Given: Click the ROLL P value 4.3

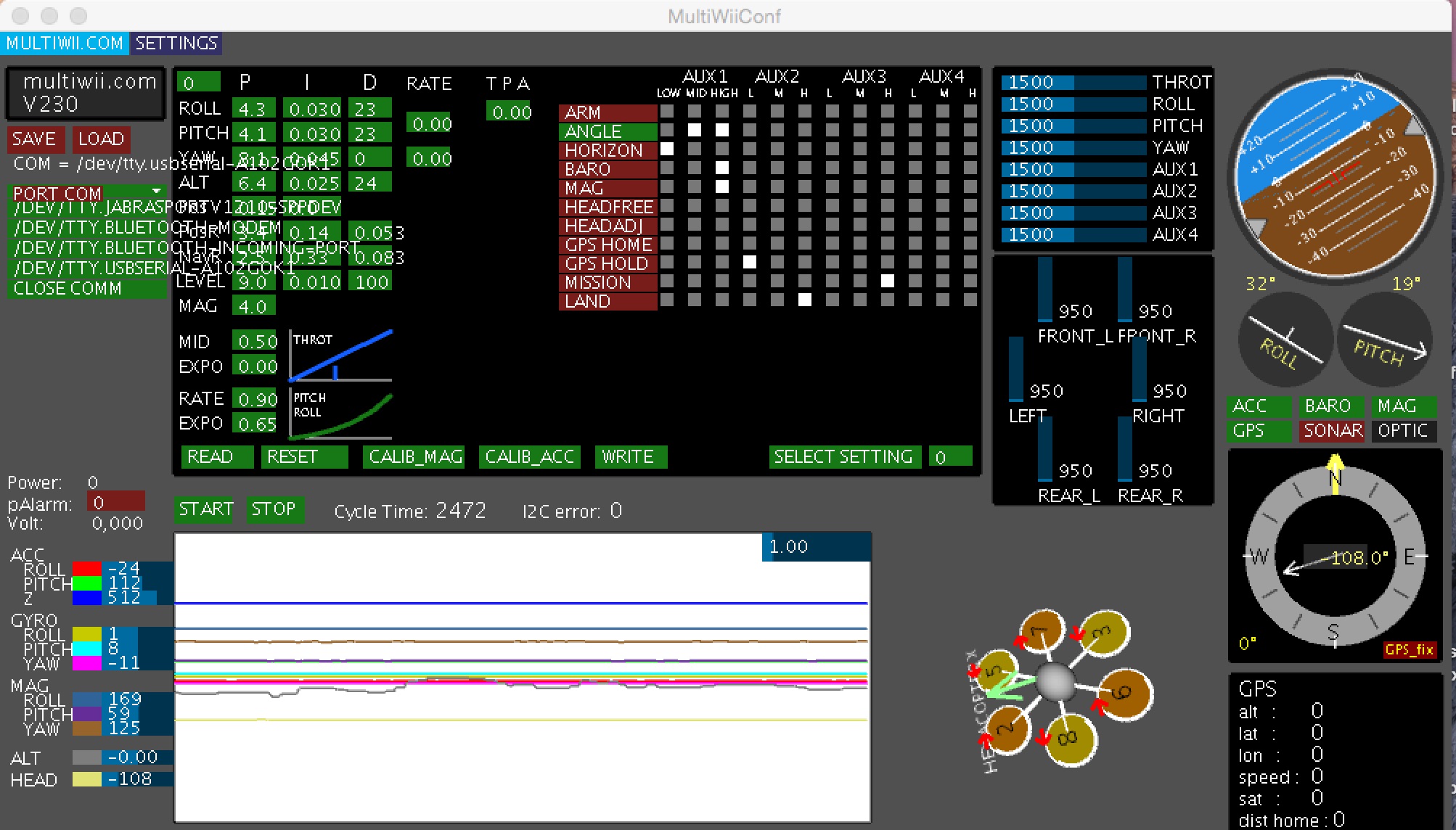Looking at the screenshot, I should [253, 109].
